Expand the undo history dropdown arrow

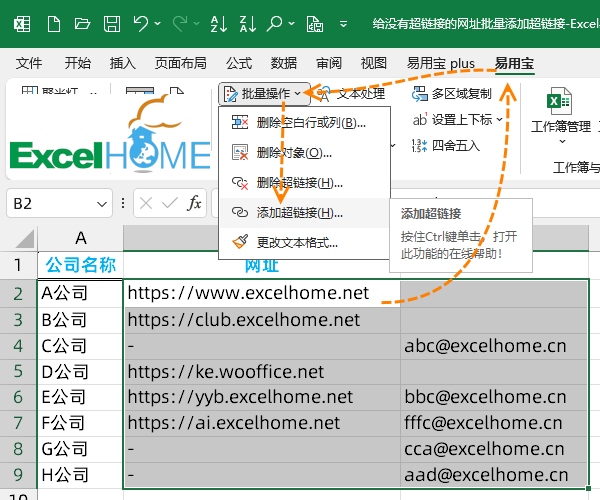157,24
